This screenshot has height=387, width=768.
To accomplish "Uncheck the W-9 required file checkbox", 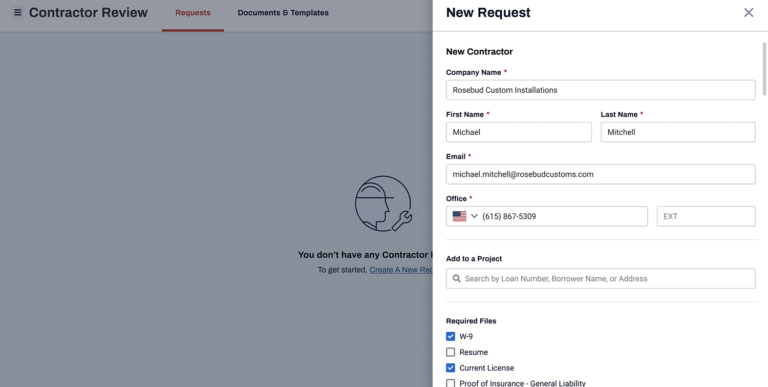I will coord(451,337).
